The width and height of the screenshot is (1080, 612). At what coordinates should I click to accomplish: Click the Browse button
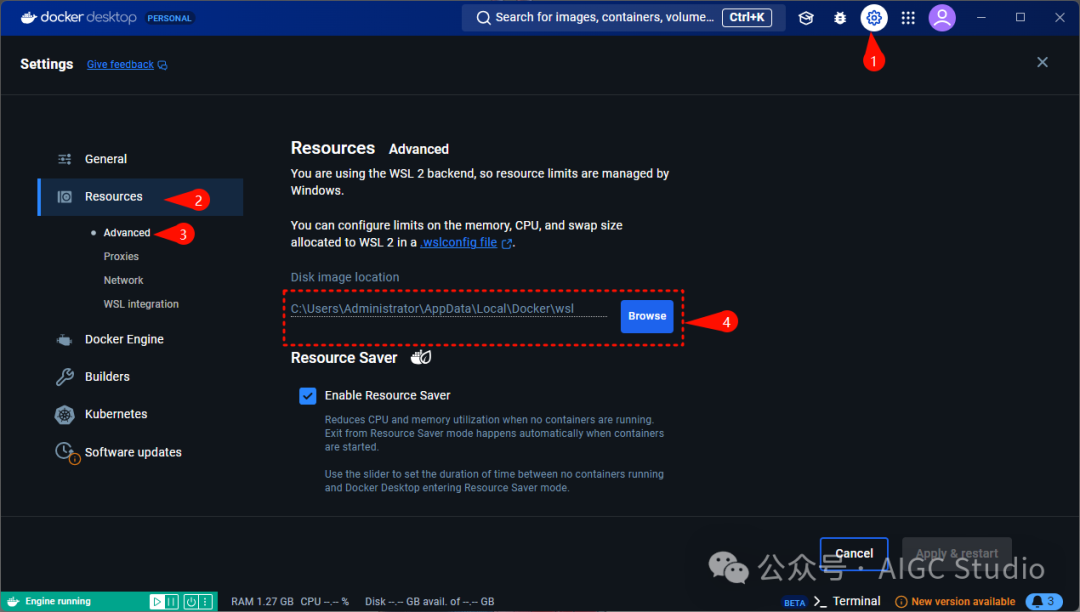[x=647, y=316]
